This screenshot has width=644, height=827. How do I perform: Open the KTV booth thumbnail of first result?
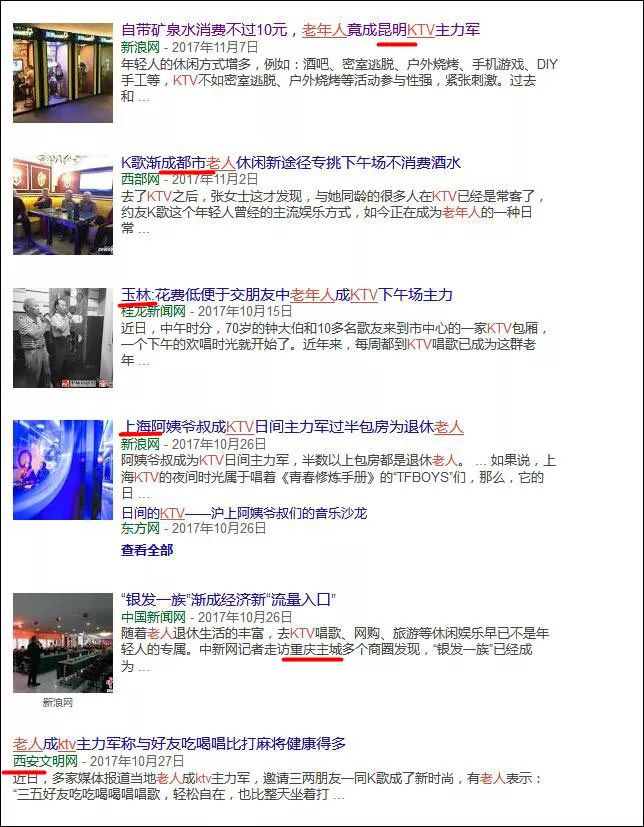click(63, 73)
